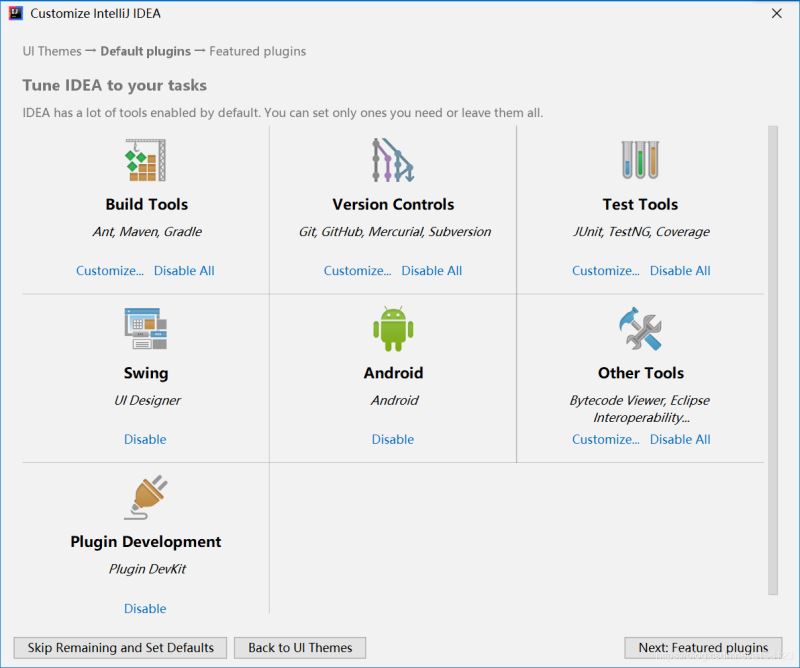Disable the Plugin Development plugin

pyautogui.click(x=145, y=609)
